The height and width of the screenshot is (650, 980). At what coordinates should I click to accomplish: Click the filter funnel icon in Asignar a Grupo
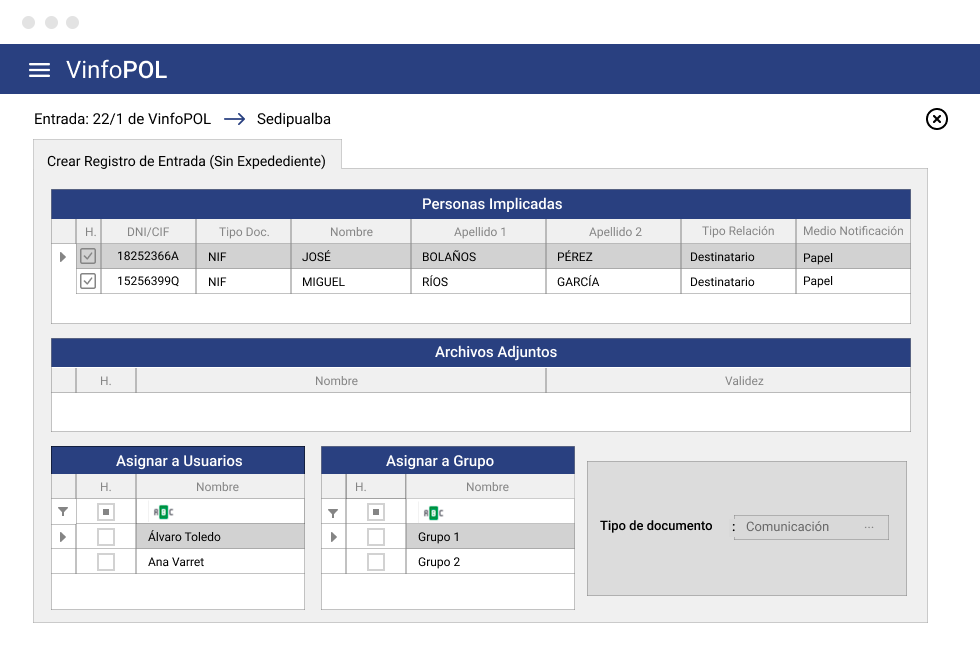click(x=333, y=513)
